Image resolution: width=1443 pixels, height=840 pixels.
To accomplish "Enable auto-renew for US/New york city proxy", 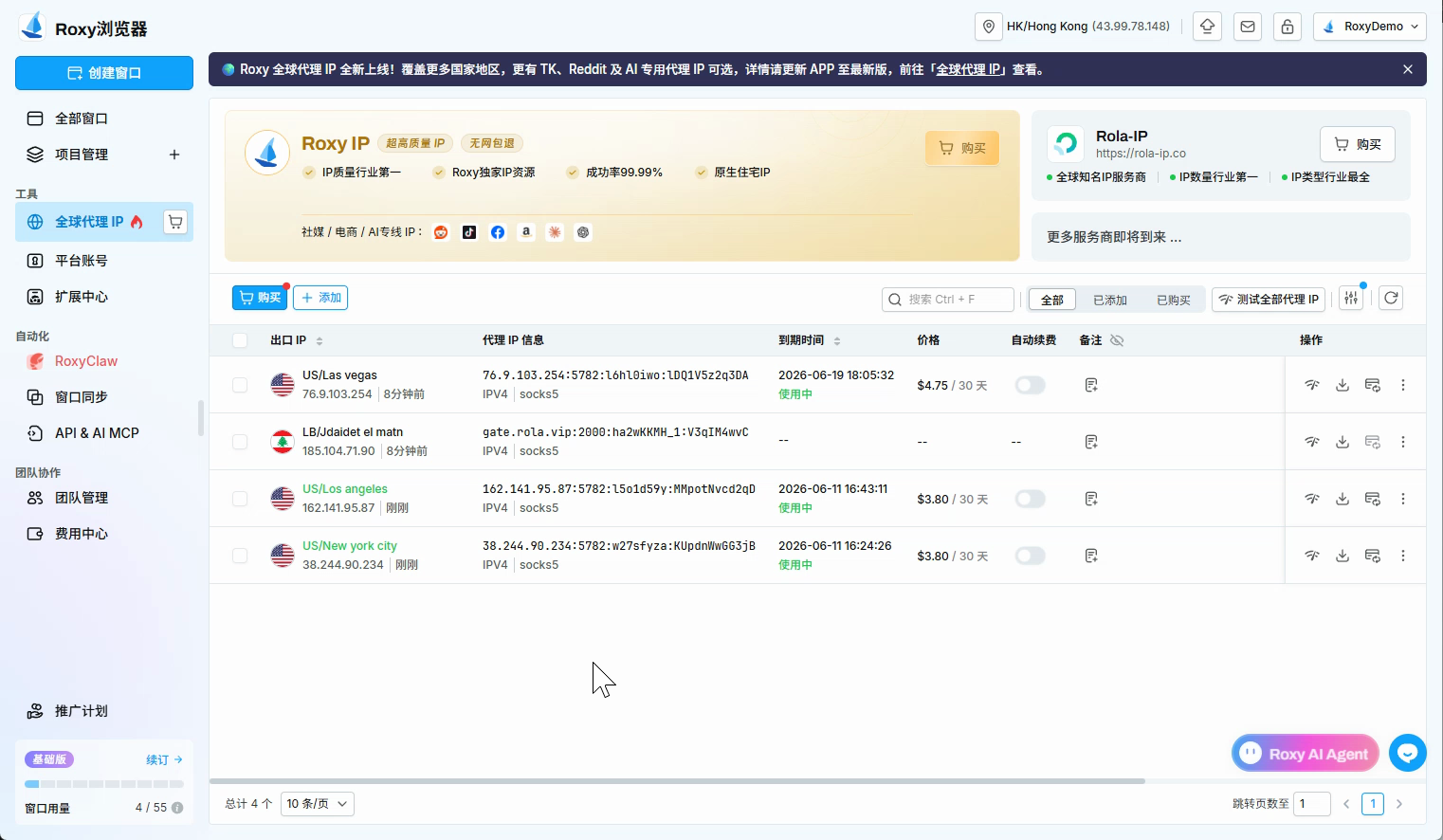I will [1030, 556].
